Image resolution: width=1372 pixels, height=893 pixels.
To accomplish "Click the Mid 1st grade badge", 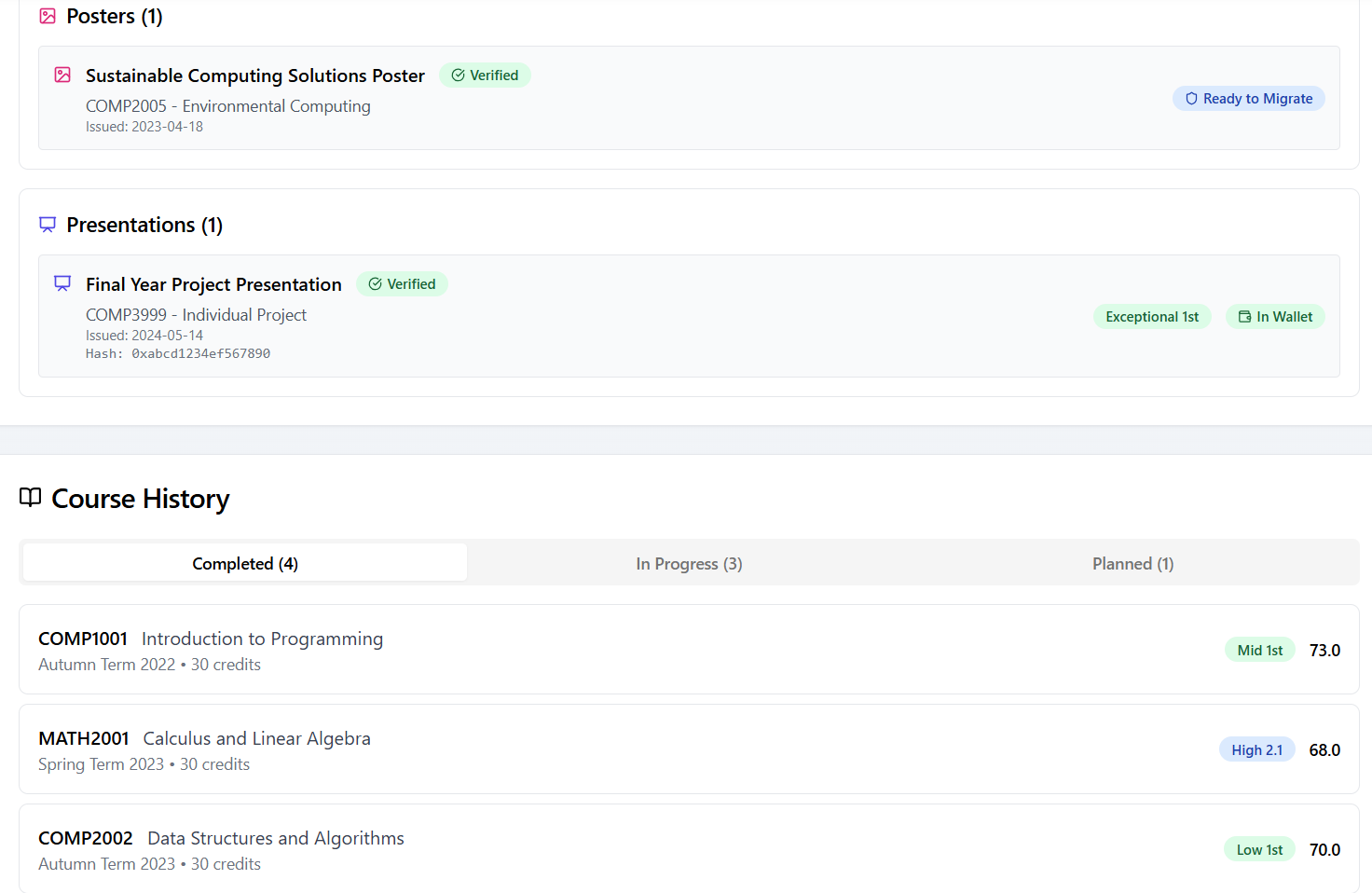I will 1259,651.
